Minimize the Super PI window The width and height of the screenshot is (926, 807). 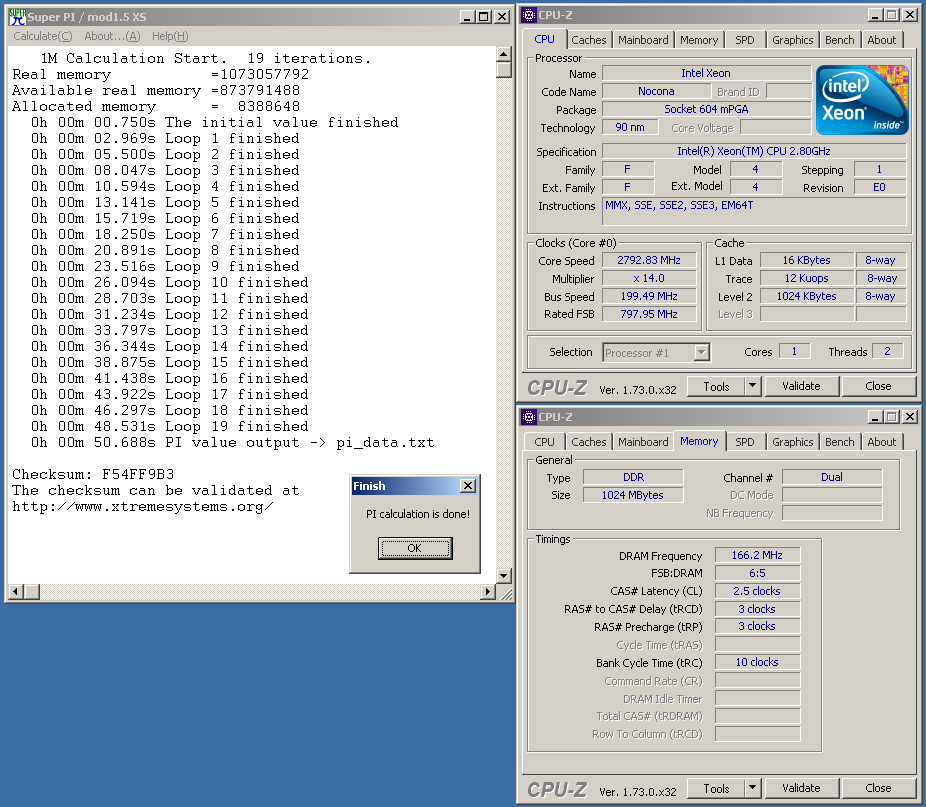pos(467,17)
